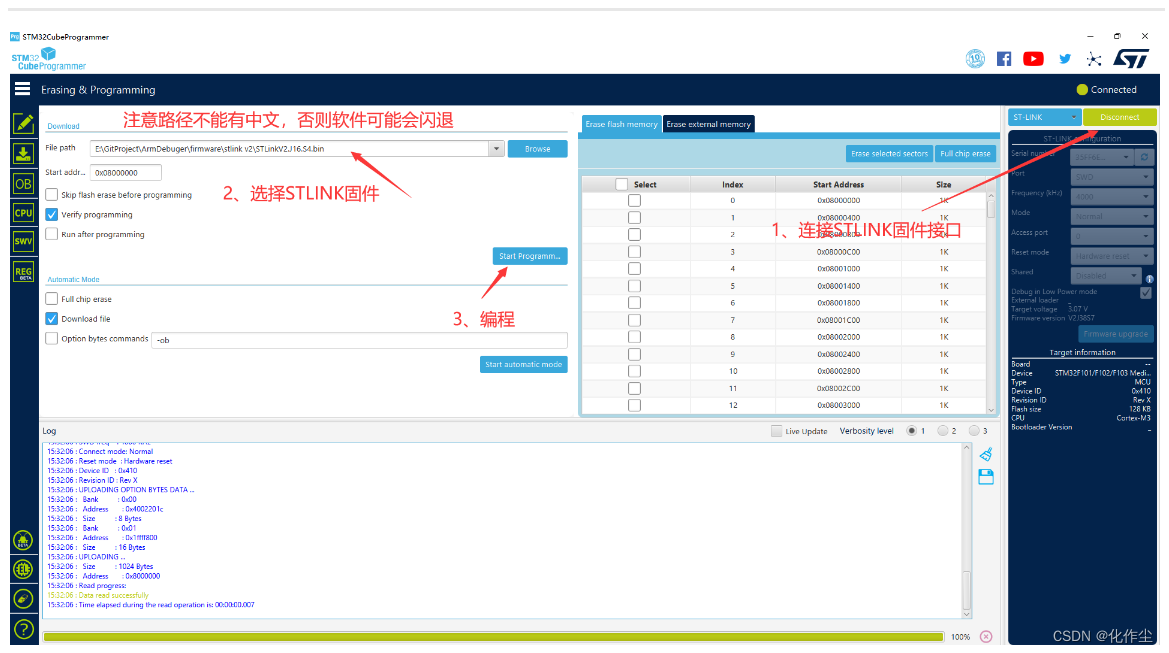This screenshot has width=1169, height=653.
Task: Open the Frequency (kHz) dropdown
Action: [1112, 196]
